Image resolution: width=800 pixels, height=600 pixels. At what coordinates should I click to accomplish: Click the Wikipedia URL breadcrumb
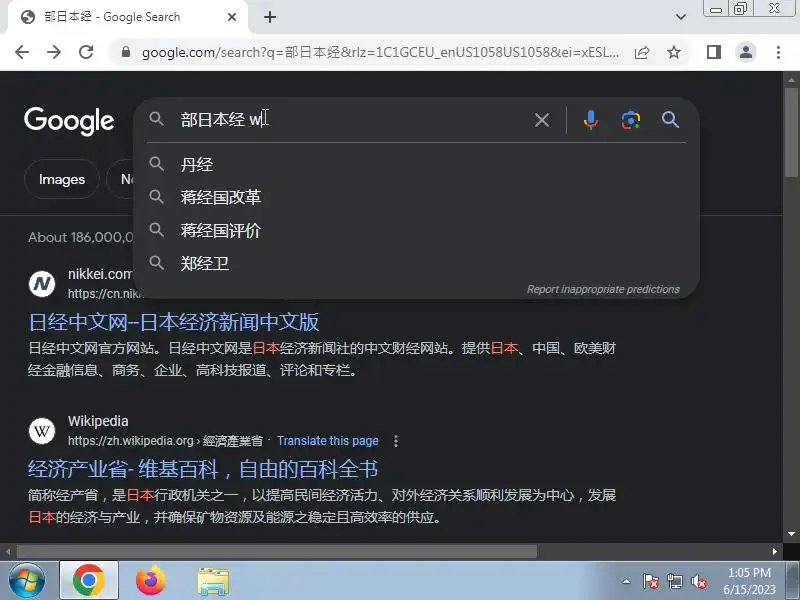tap(165, 441)
